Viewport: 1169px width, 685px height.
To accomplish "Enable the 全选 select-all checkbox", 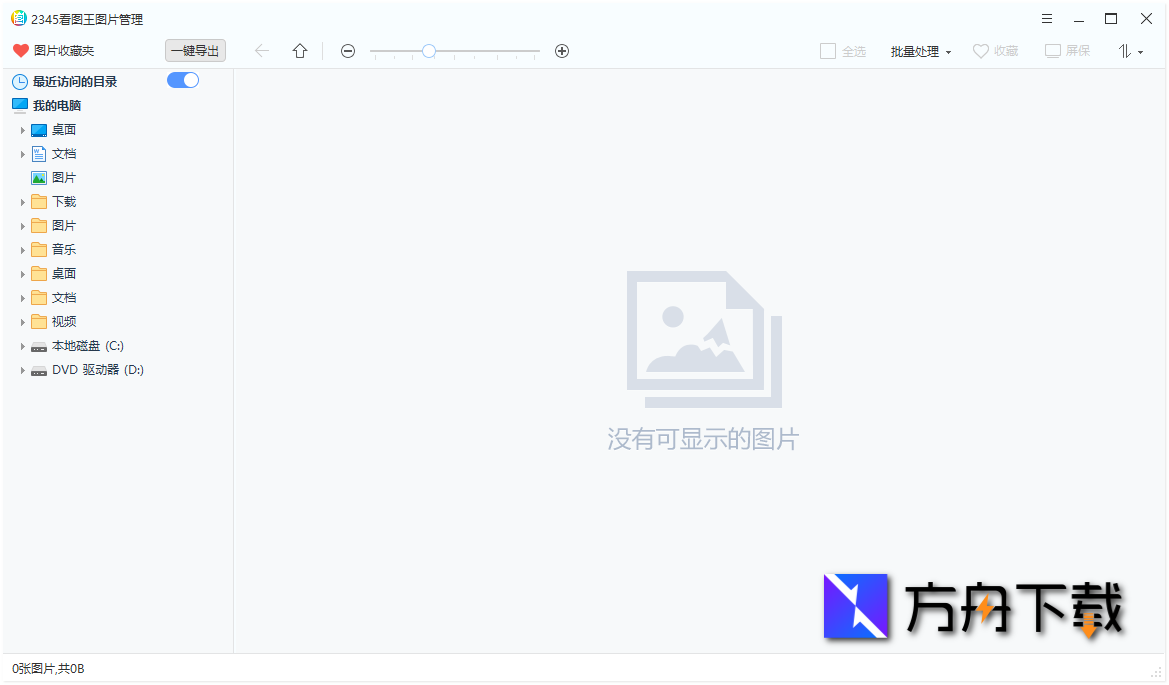I will click(x=827, y=50).
